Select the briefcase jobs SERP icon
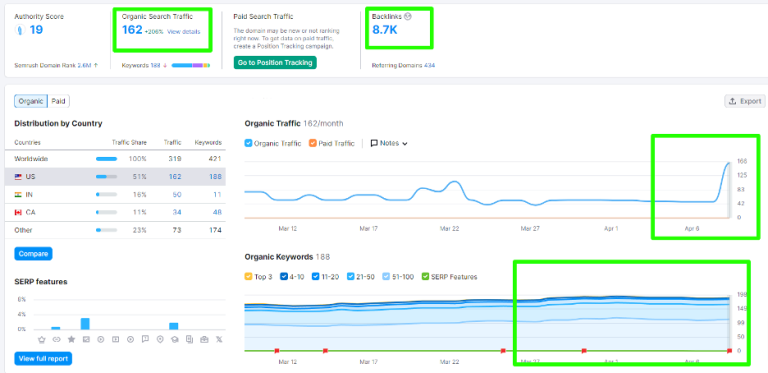The height and width of the screenshot is (373, 768). (x=204, y=339)
